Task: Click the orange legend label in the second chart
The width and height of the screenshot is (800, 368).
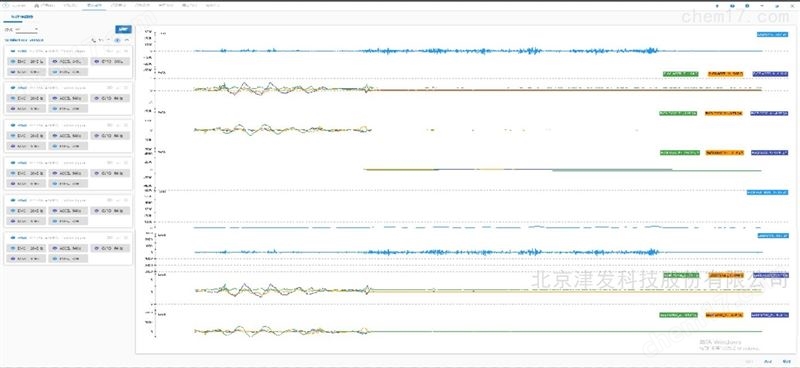Action: pyautogui.click(x=726, y=74)
